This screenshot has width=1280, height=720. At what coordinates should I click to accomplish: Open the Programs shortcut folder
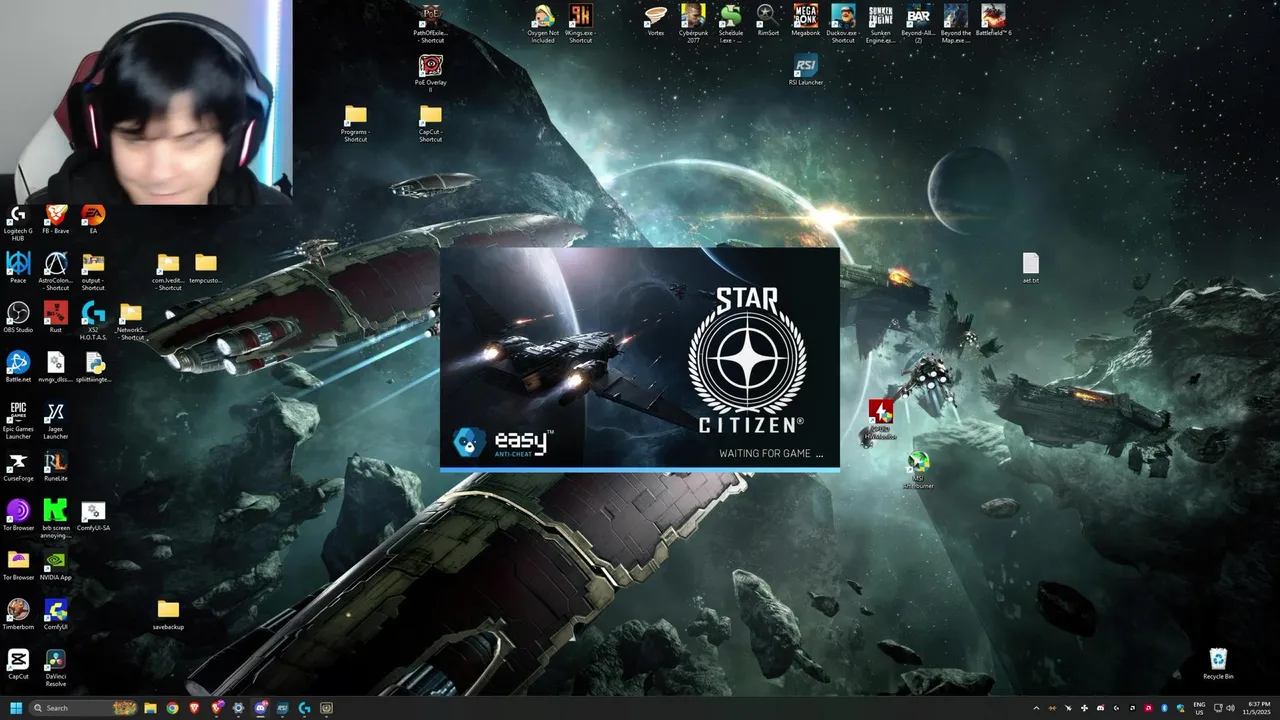coord(355,123)
